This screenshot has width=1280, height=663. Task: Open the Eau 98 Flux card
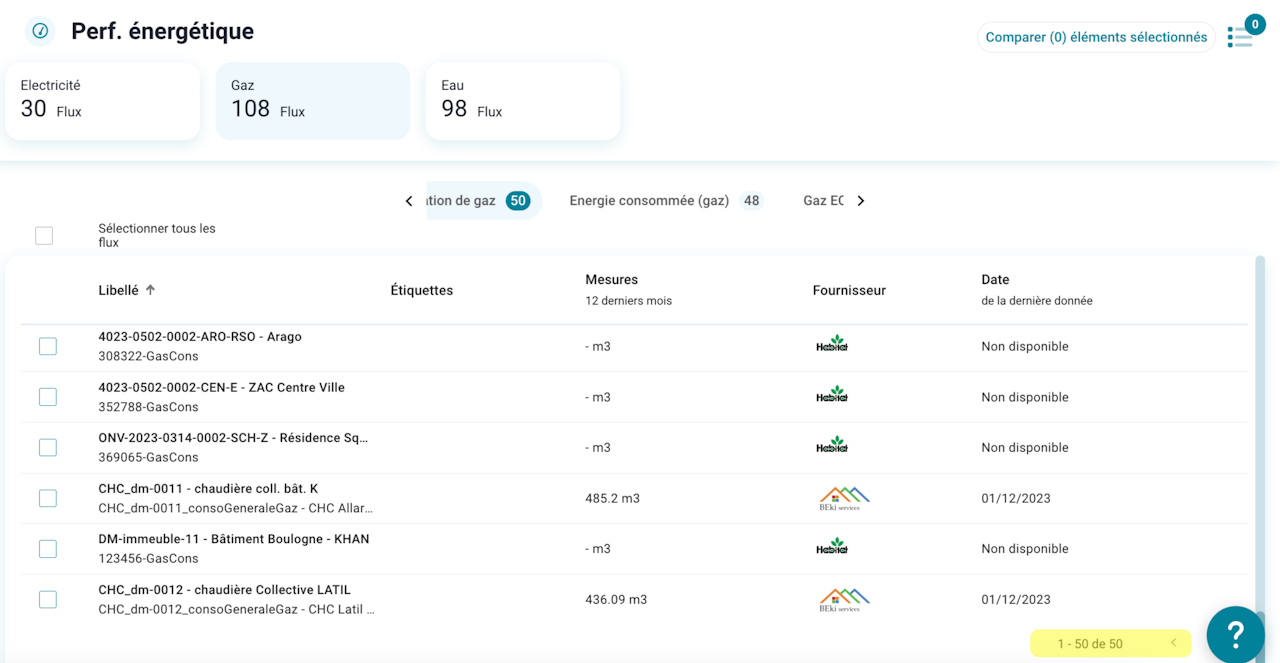point(522,101)
